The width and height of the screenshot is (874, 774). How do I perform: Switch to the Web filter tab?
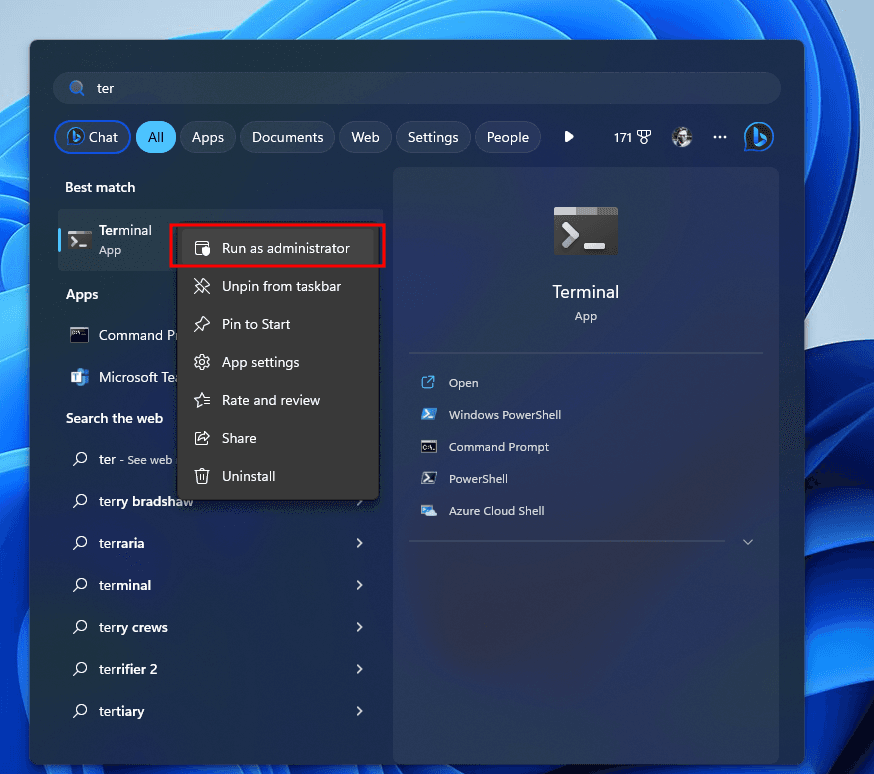pyautogui.click(x=365, y=137)
